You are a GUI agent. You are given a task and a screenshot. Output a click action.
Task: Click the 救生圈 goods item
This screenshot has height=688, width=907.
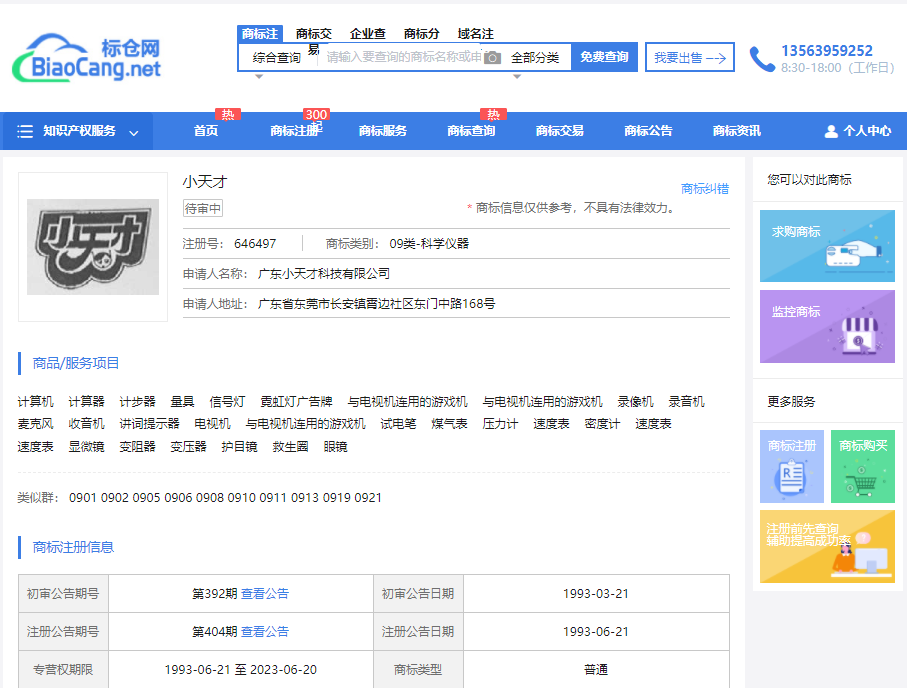pos(290,447)
